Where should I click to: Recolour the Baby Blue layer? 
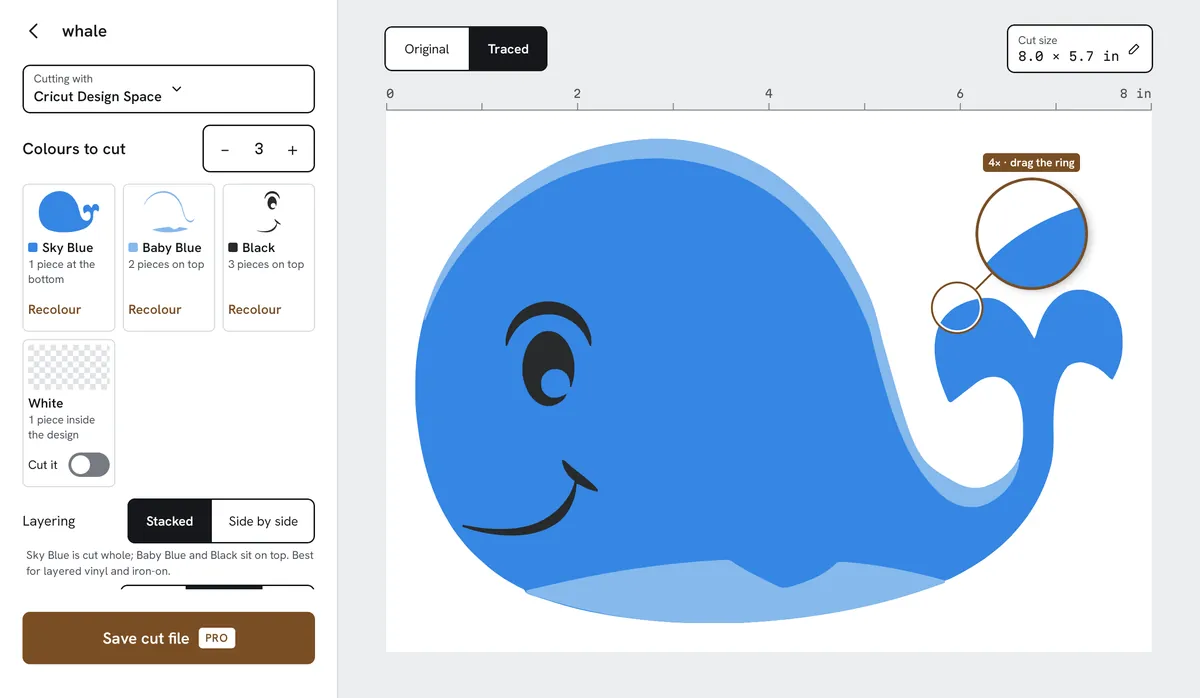(x=155, y=309)
